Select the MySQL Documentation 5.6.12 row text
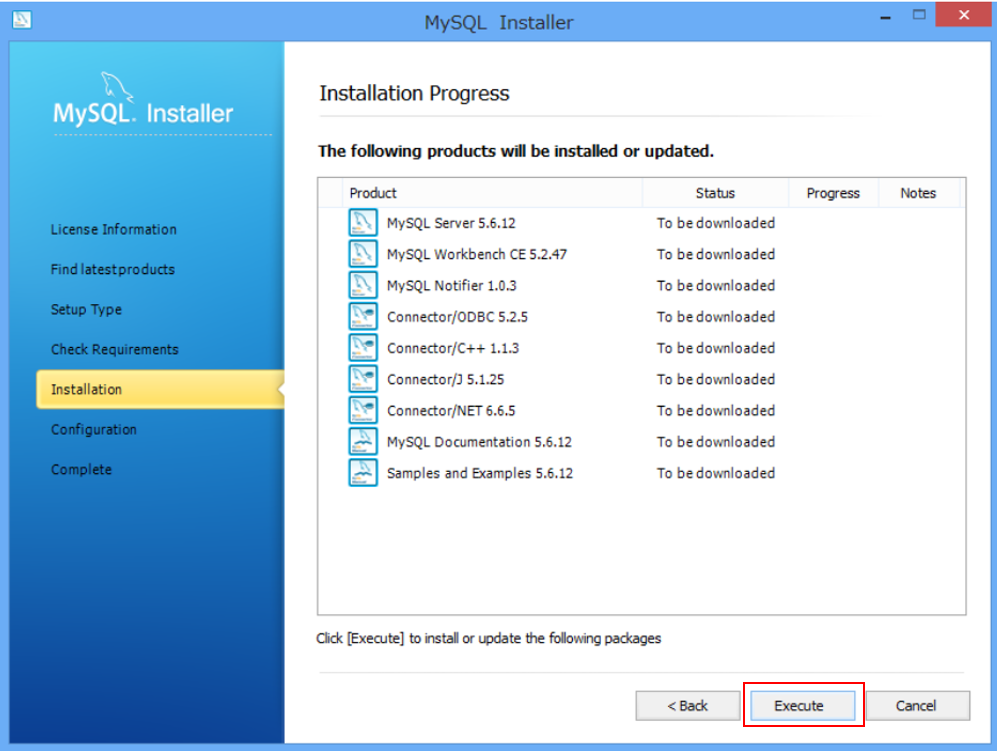This screenshot has height=751, width=997. (479, 441)
